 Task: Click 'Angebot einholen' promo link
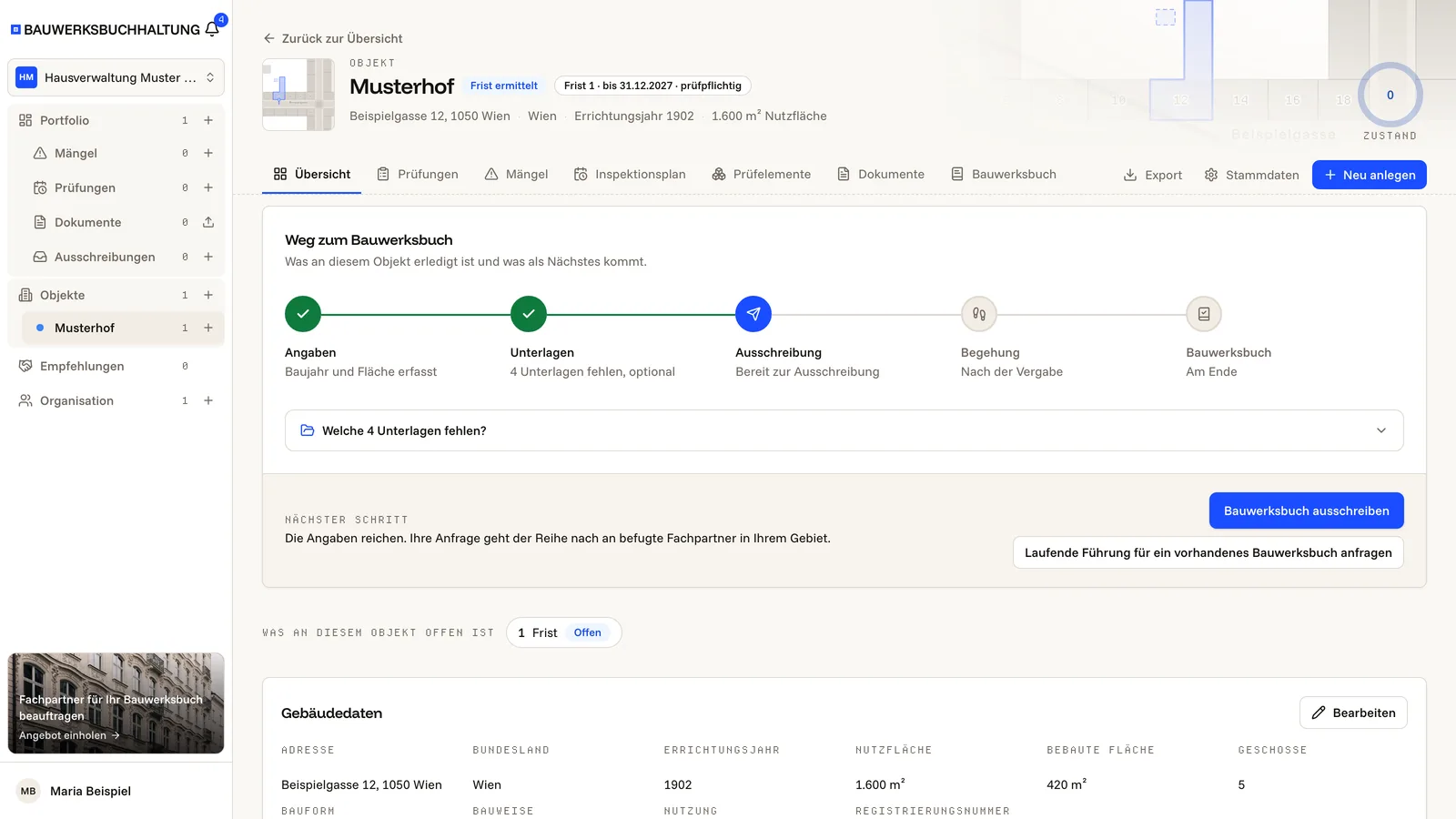pyautogui.click(x=69, y=735)
